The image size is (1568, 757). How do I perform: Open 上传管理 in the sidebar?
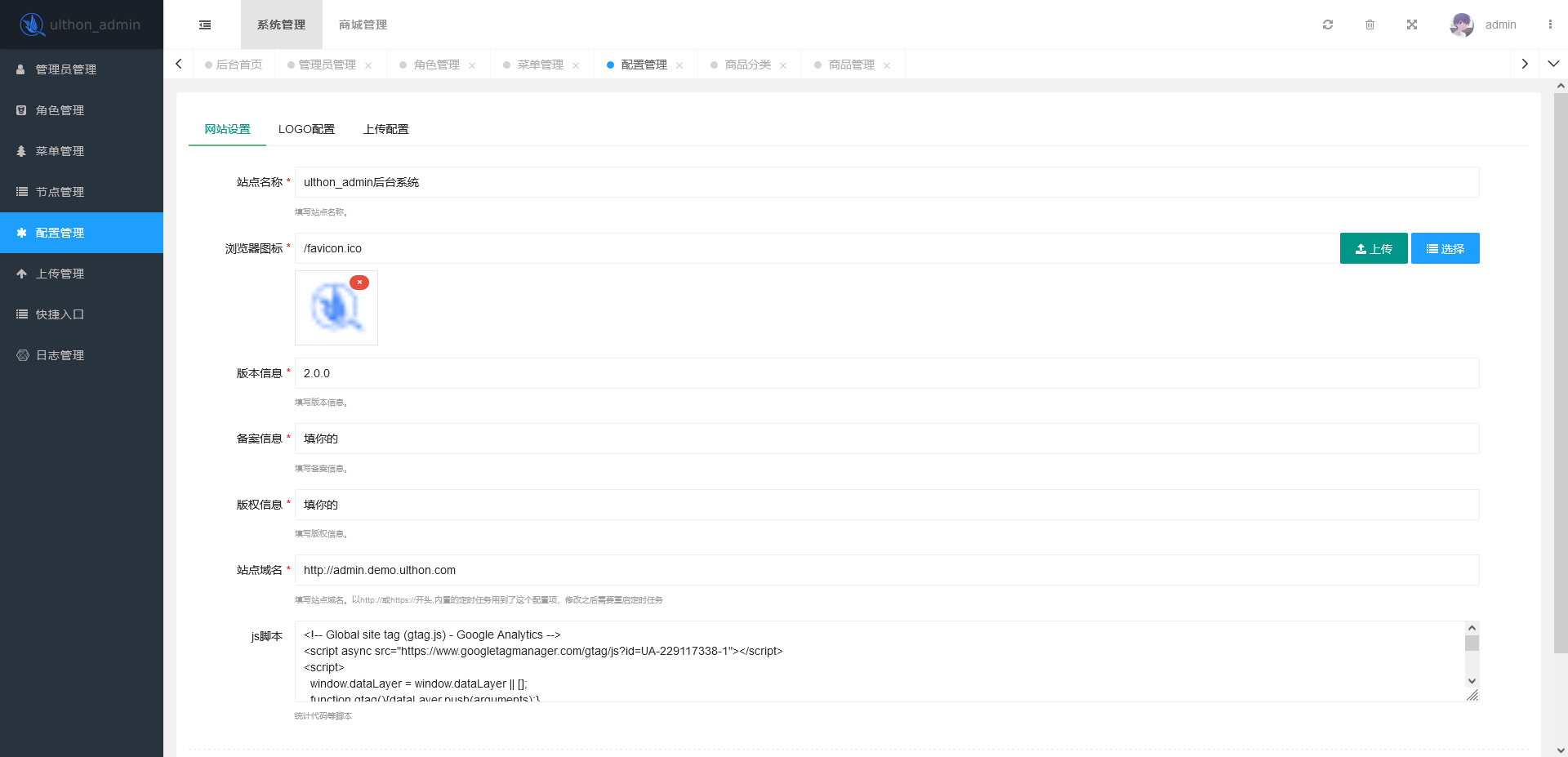click(82, 274)
